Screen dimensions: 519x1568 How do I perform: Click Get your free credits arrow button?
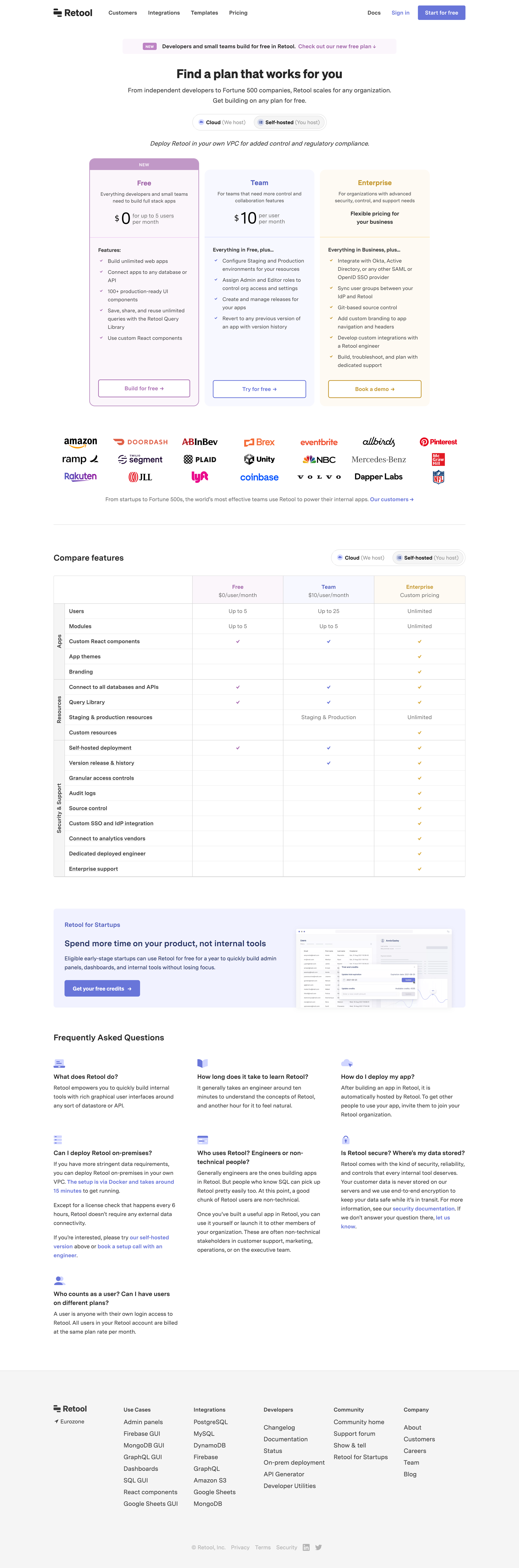pyautogui.click(x=102, y=989)
